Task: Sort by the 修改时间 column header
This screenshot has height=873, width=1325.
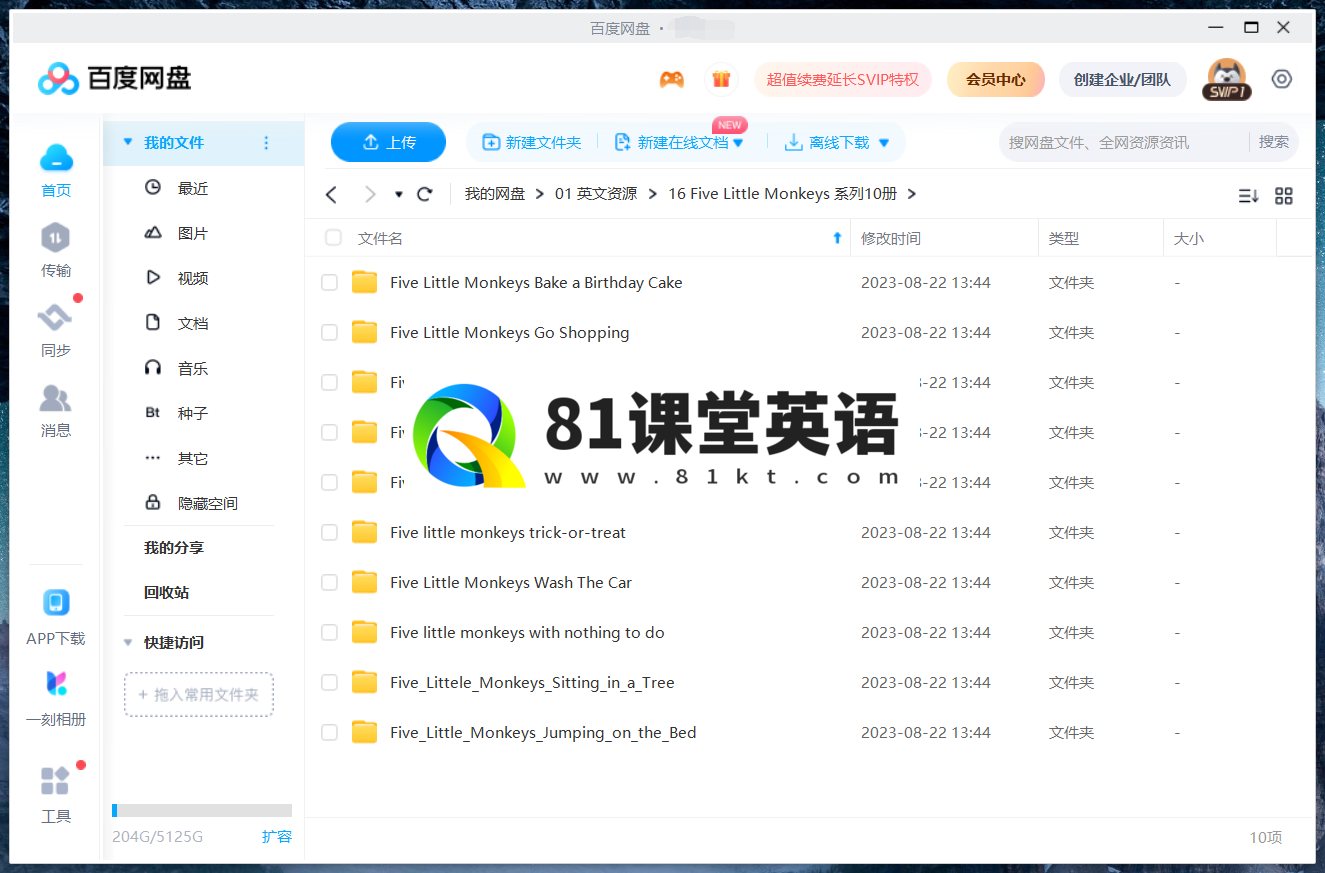Action: click(891, 238)
